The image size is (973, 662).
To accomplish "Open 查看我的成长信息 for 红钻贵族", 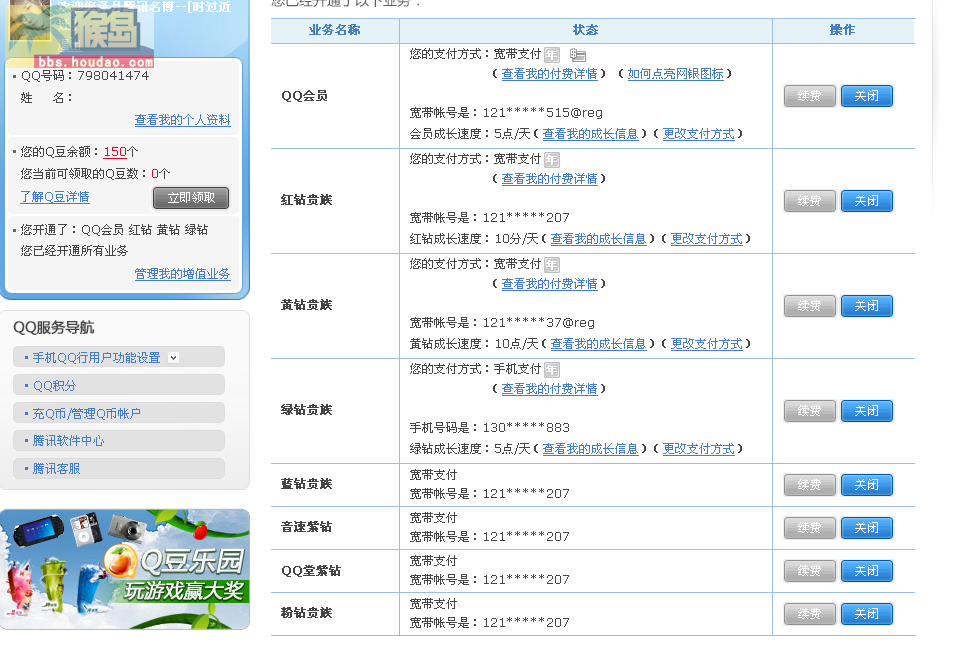I will (598, 239).
